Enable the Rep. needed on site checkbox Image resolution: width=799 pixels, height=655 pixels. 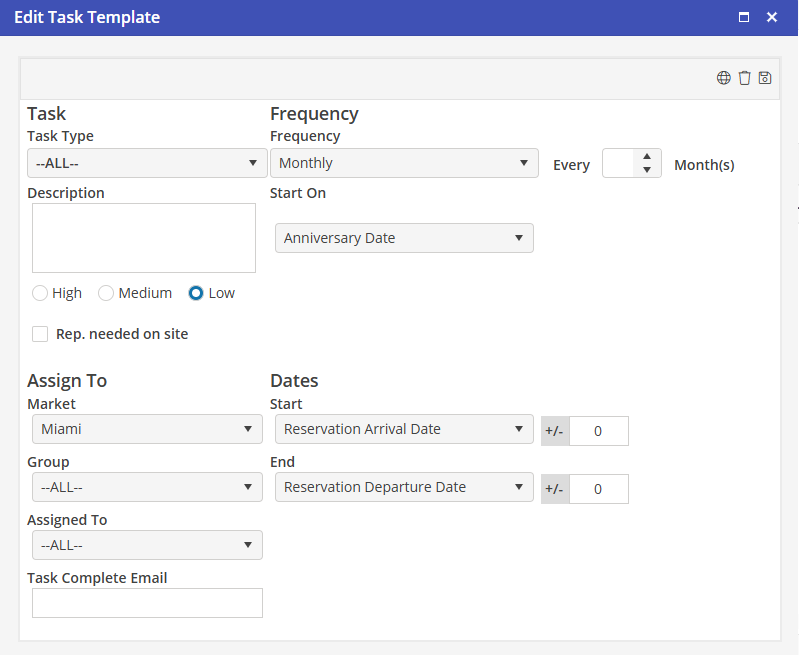[x=40, y=334]
